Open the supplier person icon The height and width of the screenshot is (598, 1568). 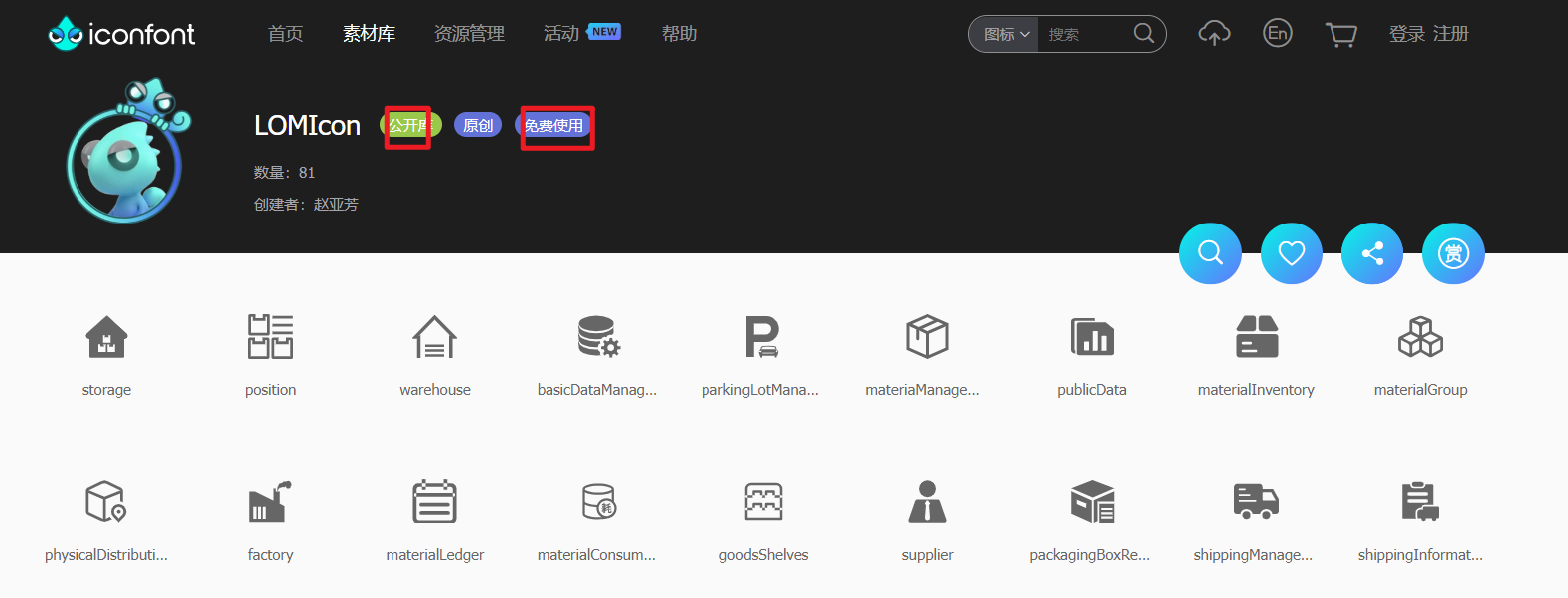coord(927,501)
